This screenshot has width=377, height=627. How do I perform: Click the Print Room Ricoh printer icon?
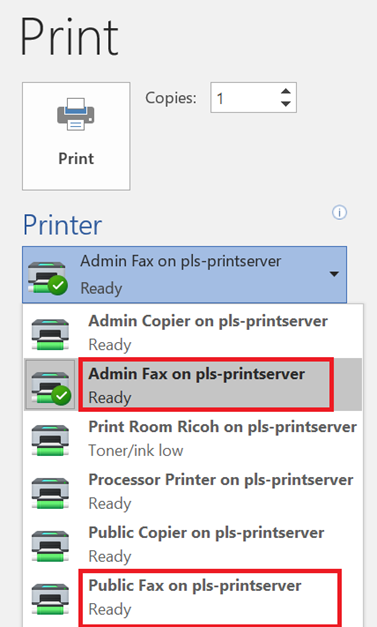(x=50, y=440)
